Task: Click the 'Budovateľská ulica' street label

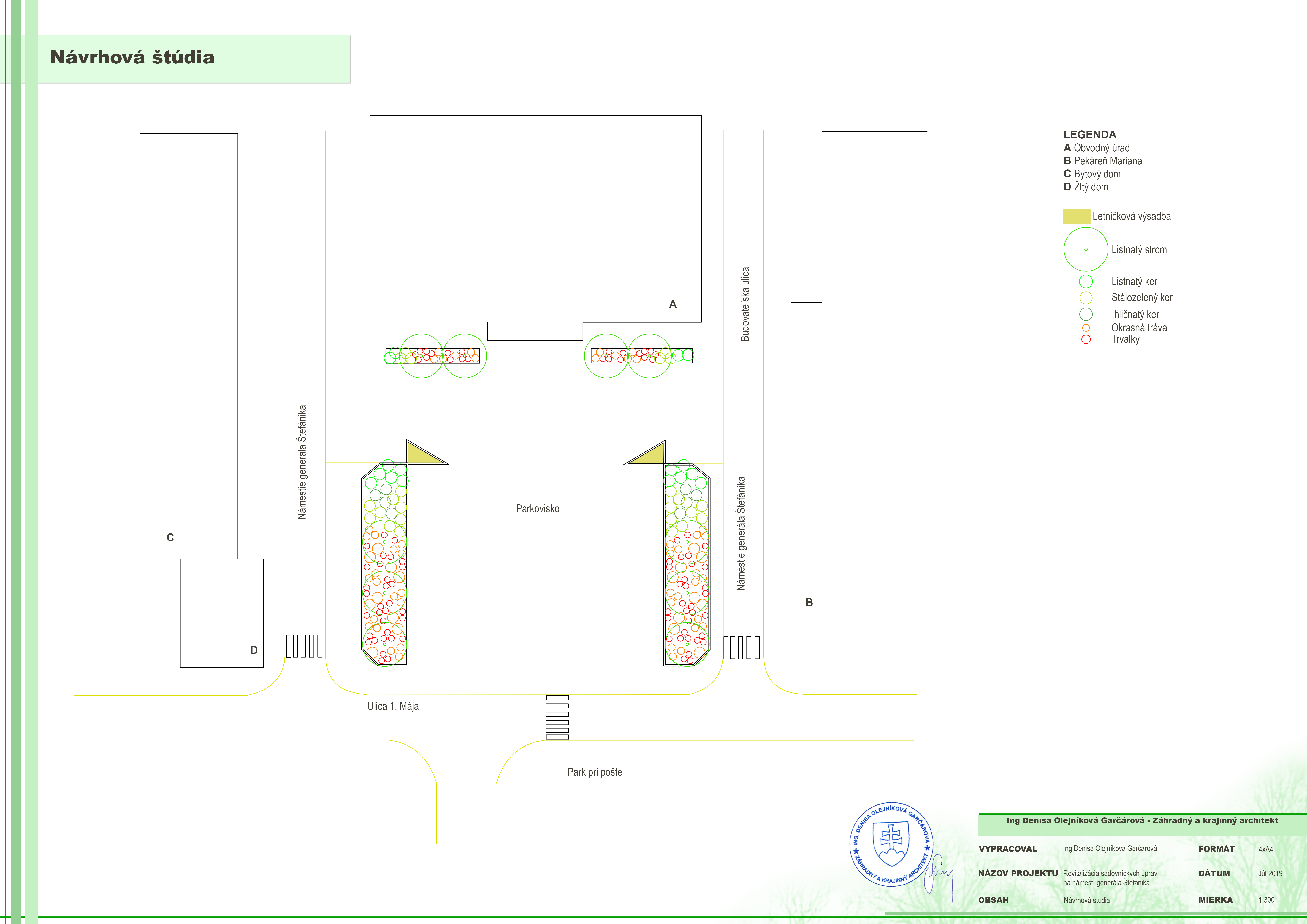Action: click(745, 304)
